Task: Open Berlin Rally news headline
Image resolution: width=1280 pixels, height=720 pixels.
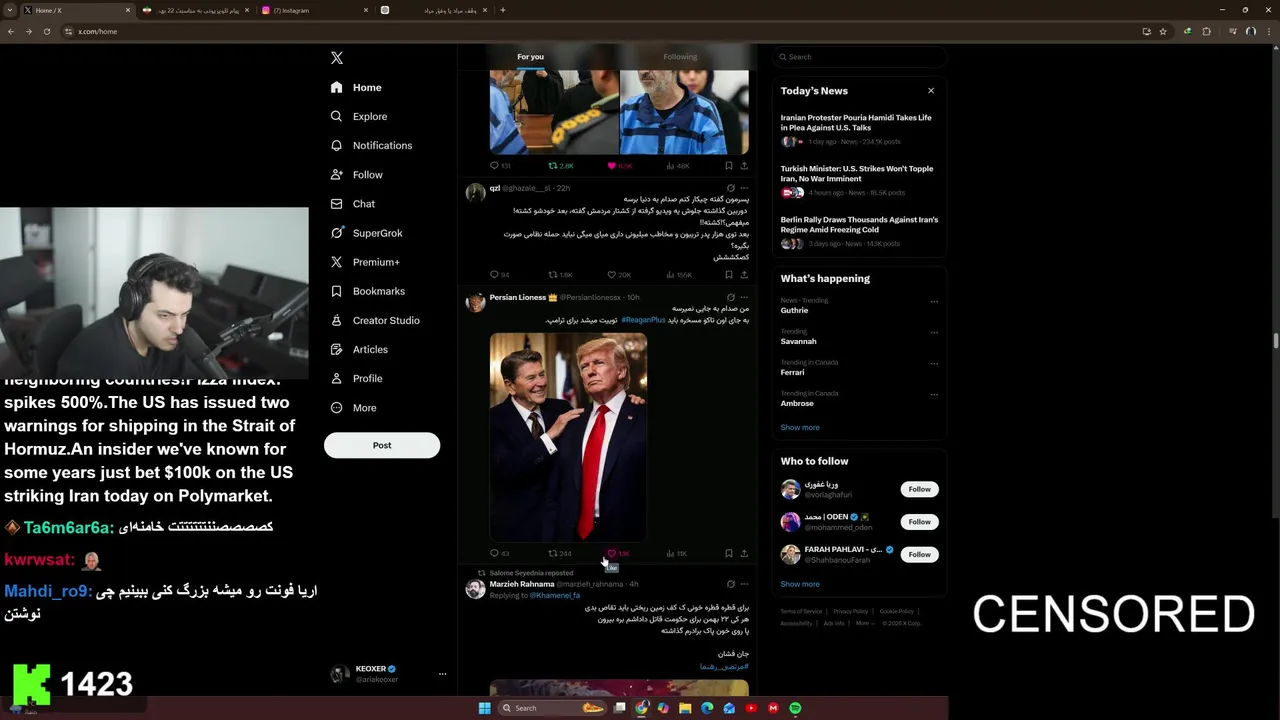Action: tap(859, 225)
